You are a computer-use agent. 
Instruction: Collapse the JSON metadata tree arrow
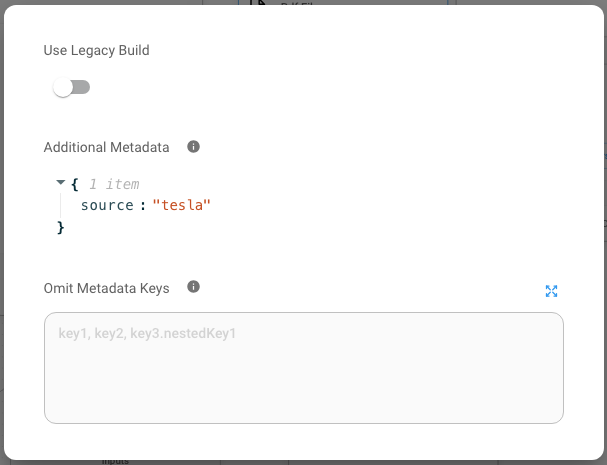pyautogui.click(x=61, y=183)
